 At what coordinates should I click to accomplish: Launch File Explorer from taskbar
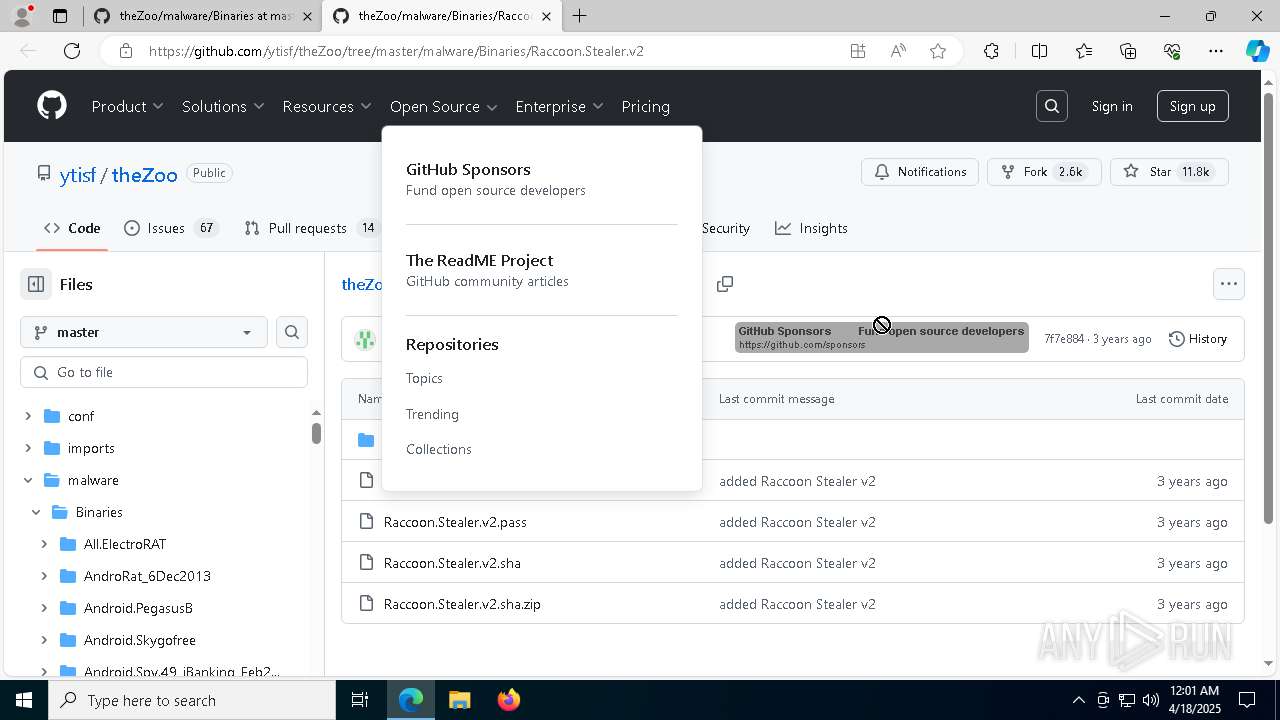459,700
